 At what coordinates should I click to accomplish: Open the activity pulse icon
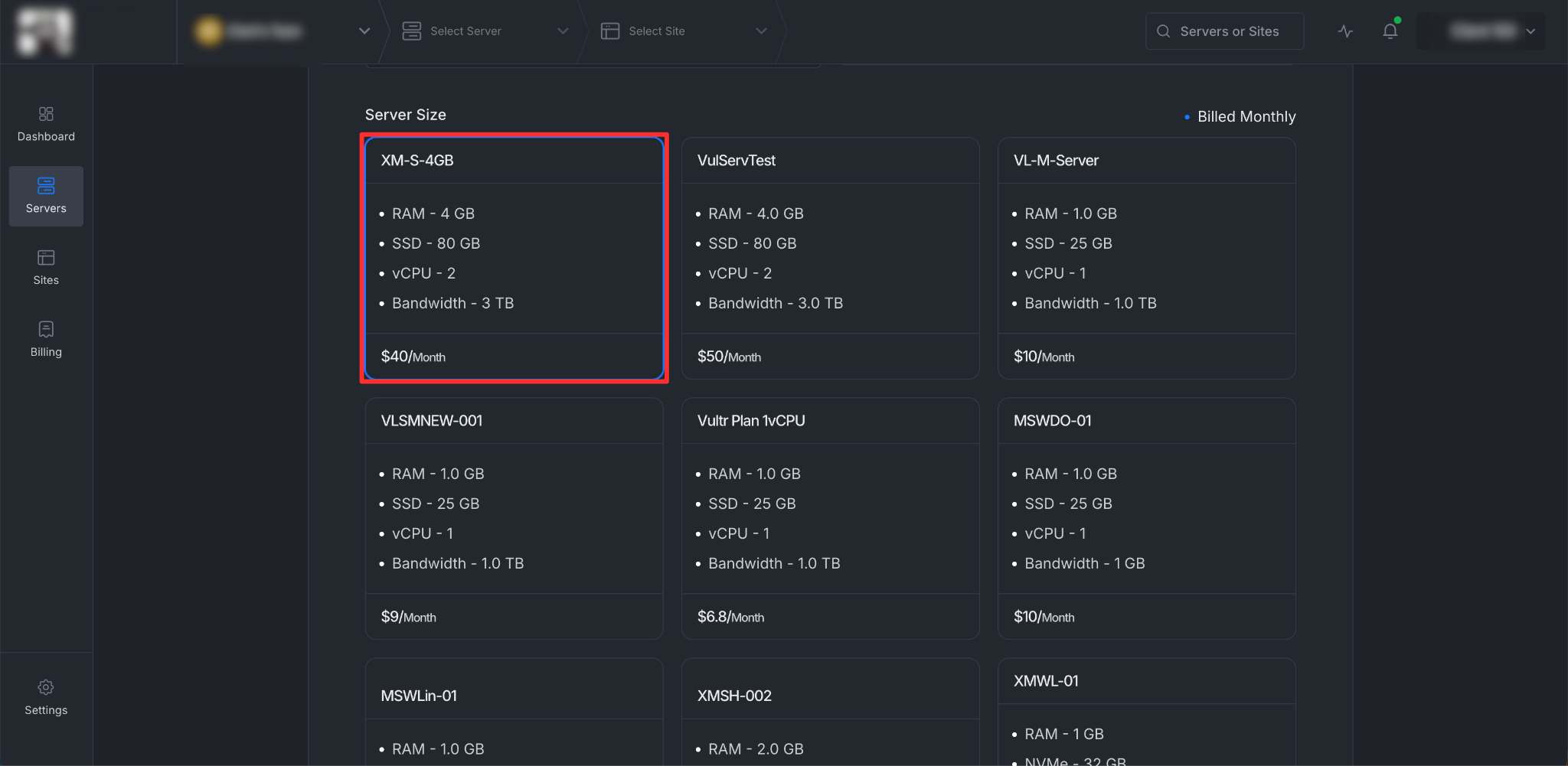tap(1346, 31)
